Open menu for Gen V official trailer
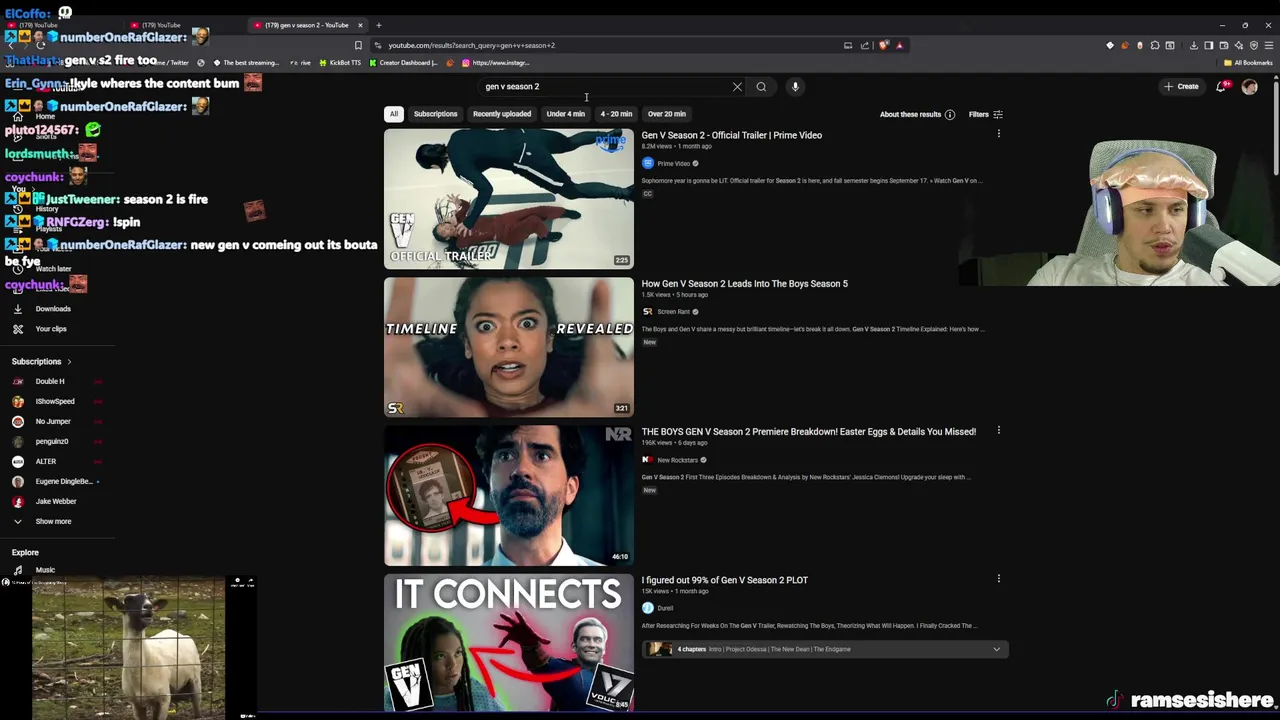This screenshot has width=1280, height=720. point(998,134)
